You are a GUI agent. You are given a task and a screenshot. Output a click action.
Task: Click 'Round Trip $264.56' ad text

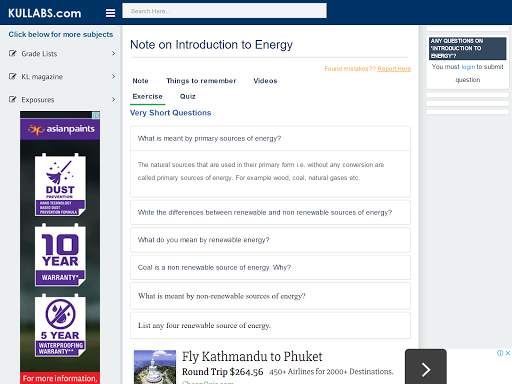point(223,372)
